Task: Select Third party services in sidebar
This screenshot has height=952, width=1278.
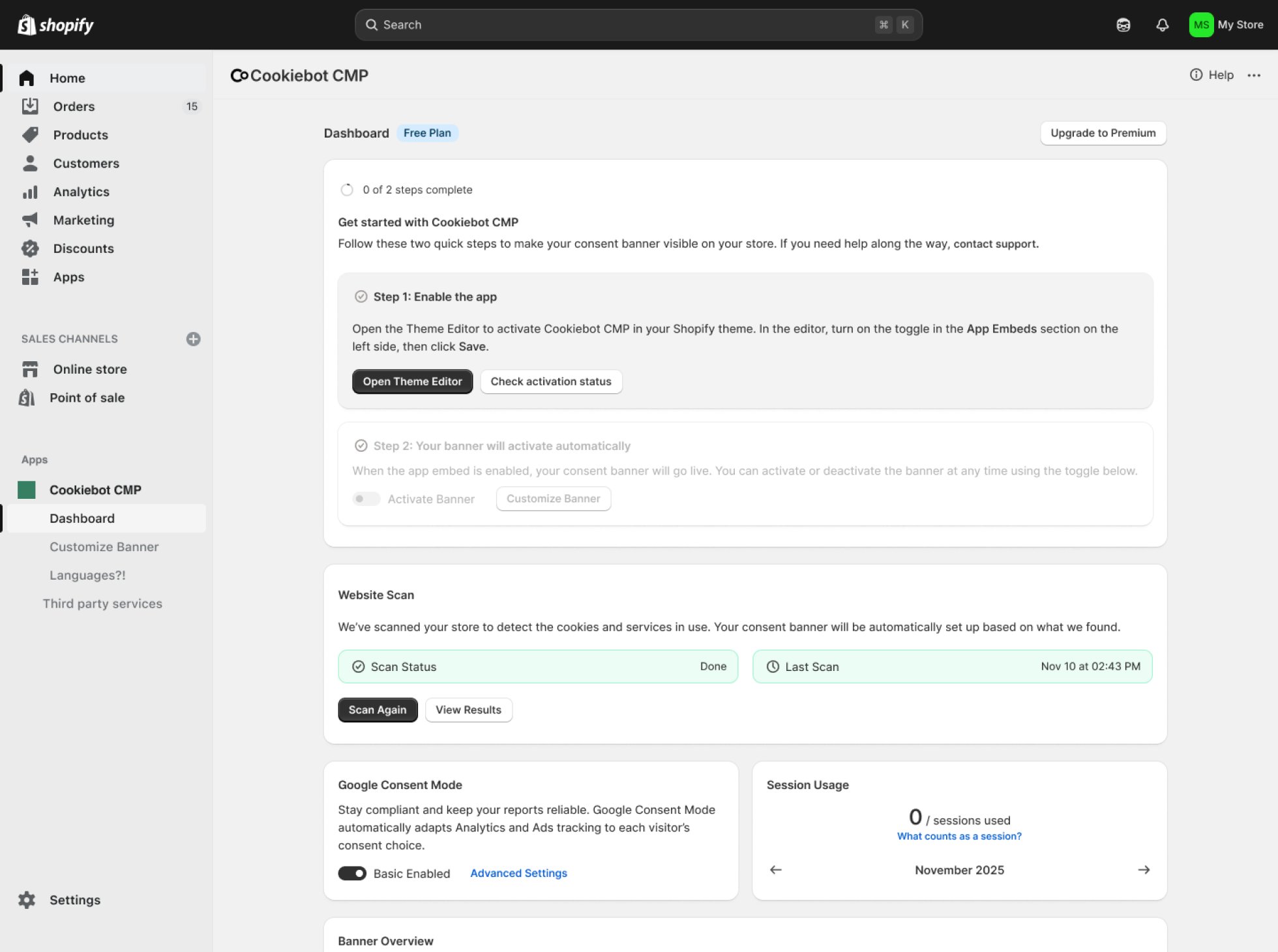Action: coord(102,604)
